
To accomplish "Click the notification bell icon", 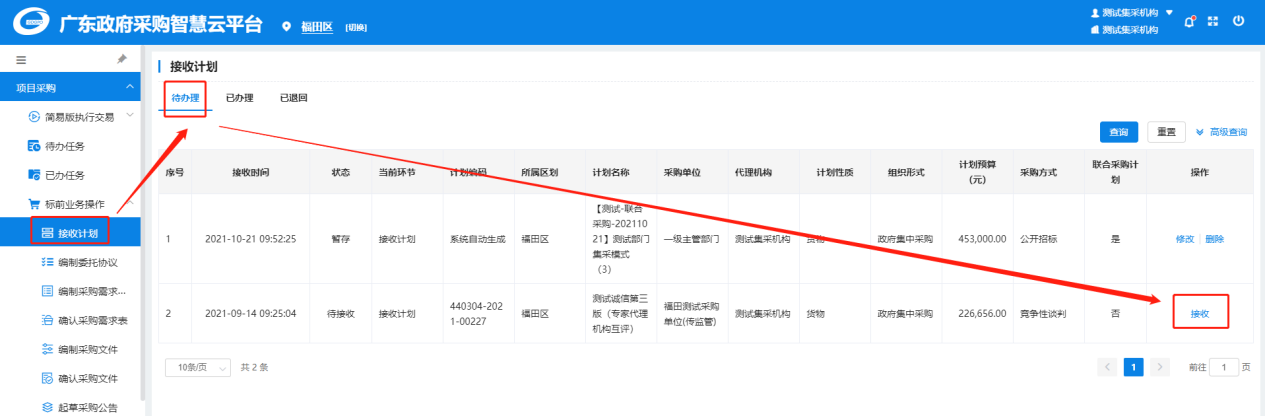I will (x=1190, y=21).
